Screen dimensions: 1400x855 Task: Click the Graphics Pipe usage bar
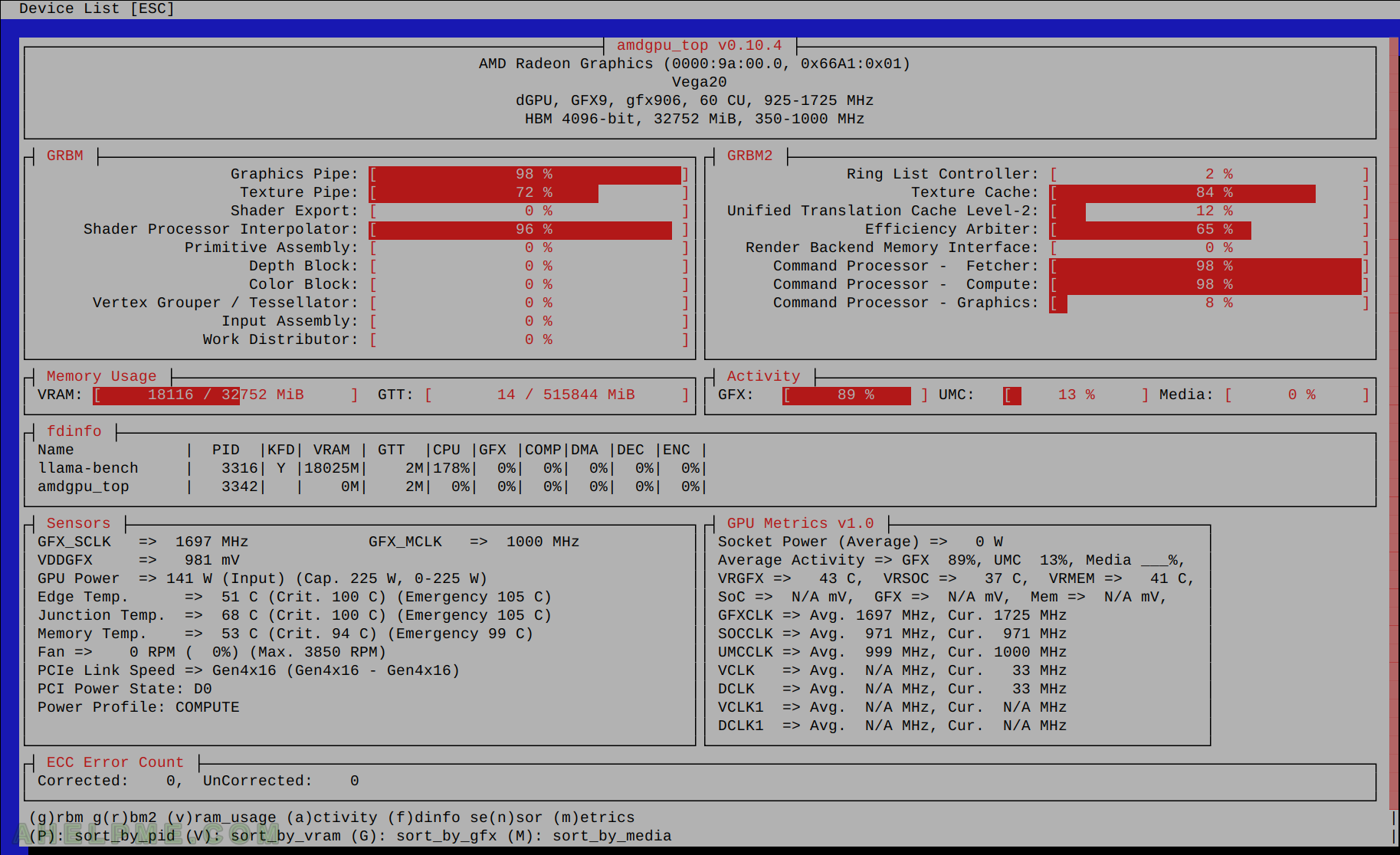(529, 175)
